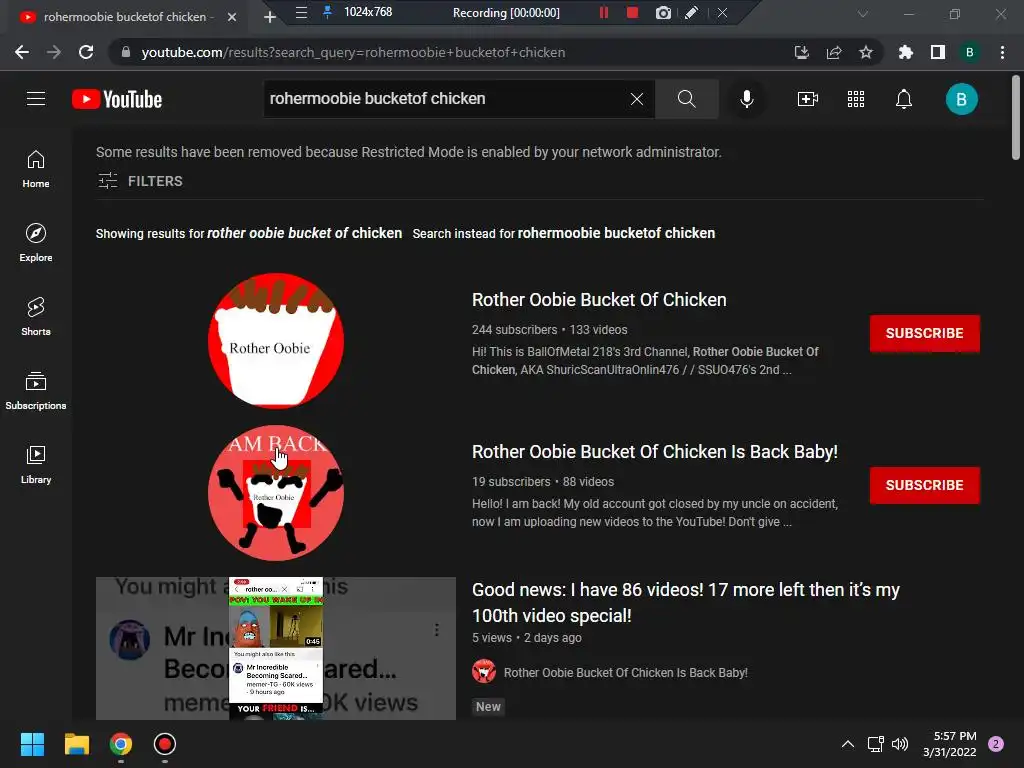Open the screen recorder taskbar app

tap(165, 744)
